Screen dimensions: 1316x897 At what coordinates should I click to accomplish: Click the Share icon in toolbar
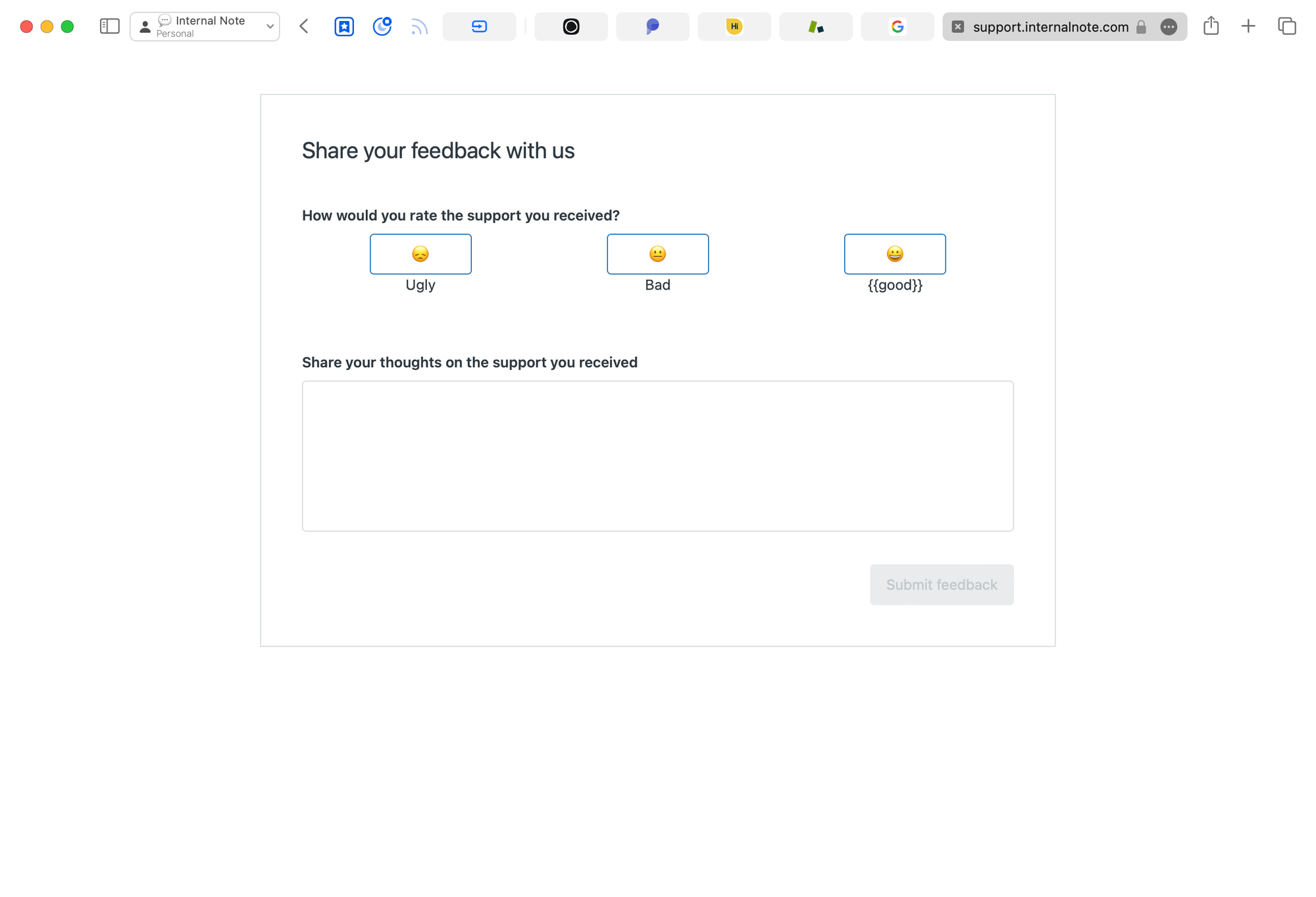tap(1211, 26)
